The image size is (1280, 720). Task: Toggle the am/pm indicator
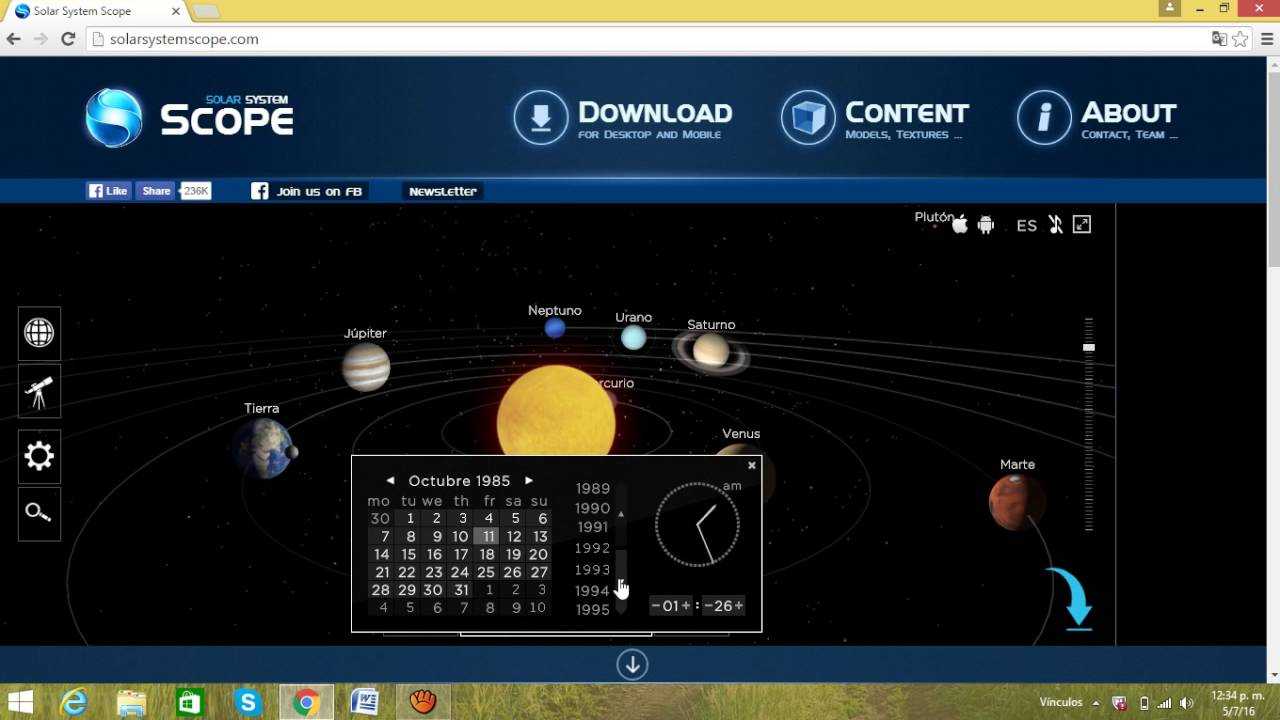[732, 486]
